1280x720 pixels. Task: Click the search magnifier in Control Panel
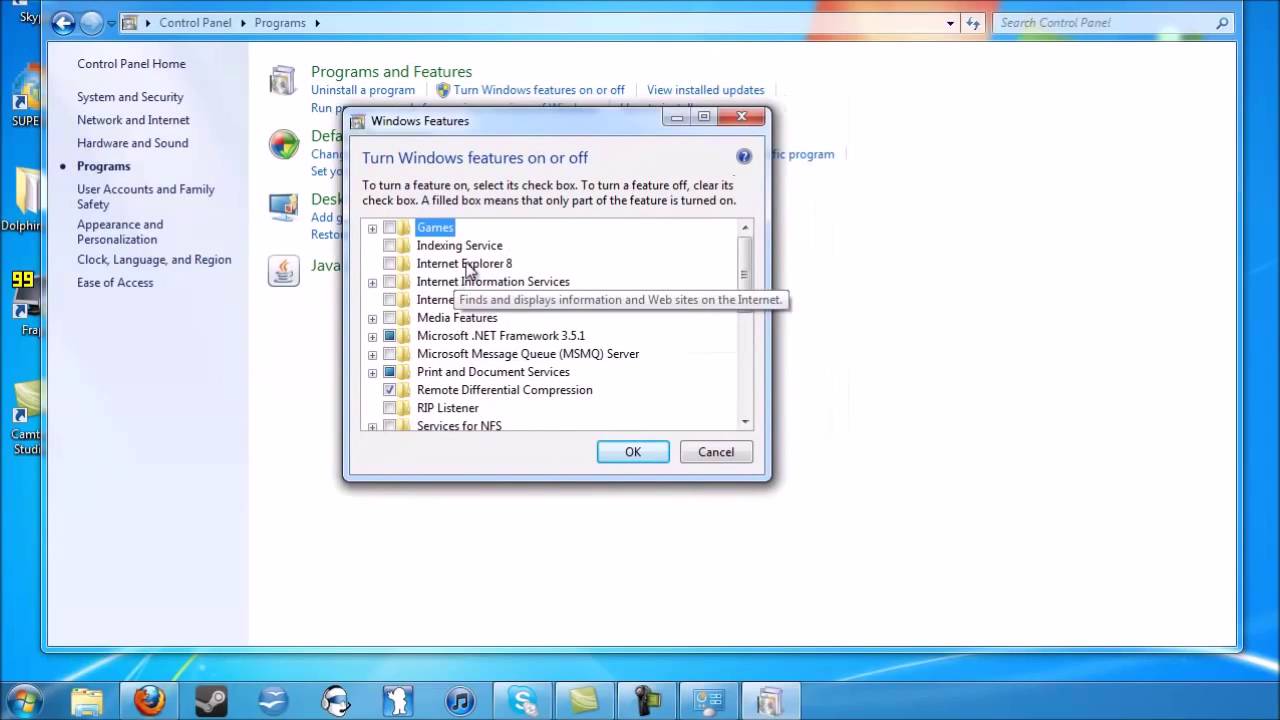tap(1222, 22)
